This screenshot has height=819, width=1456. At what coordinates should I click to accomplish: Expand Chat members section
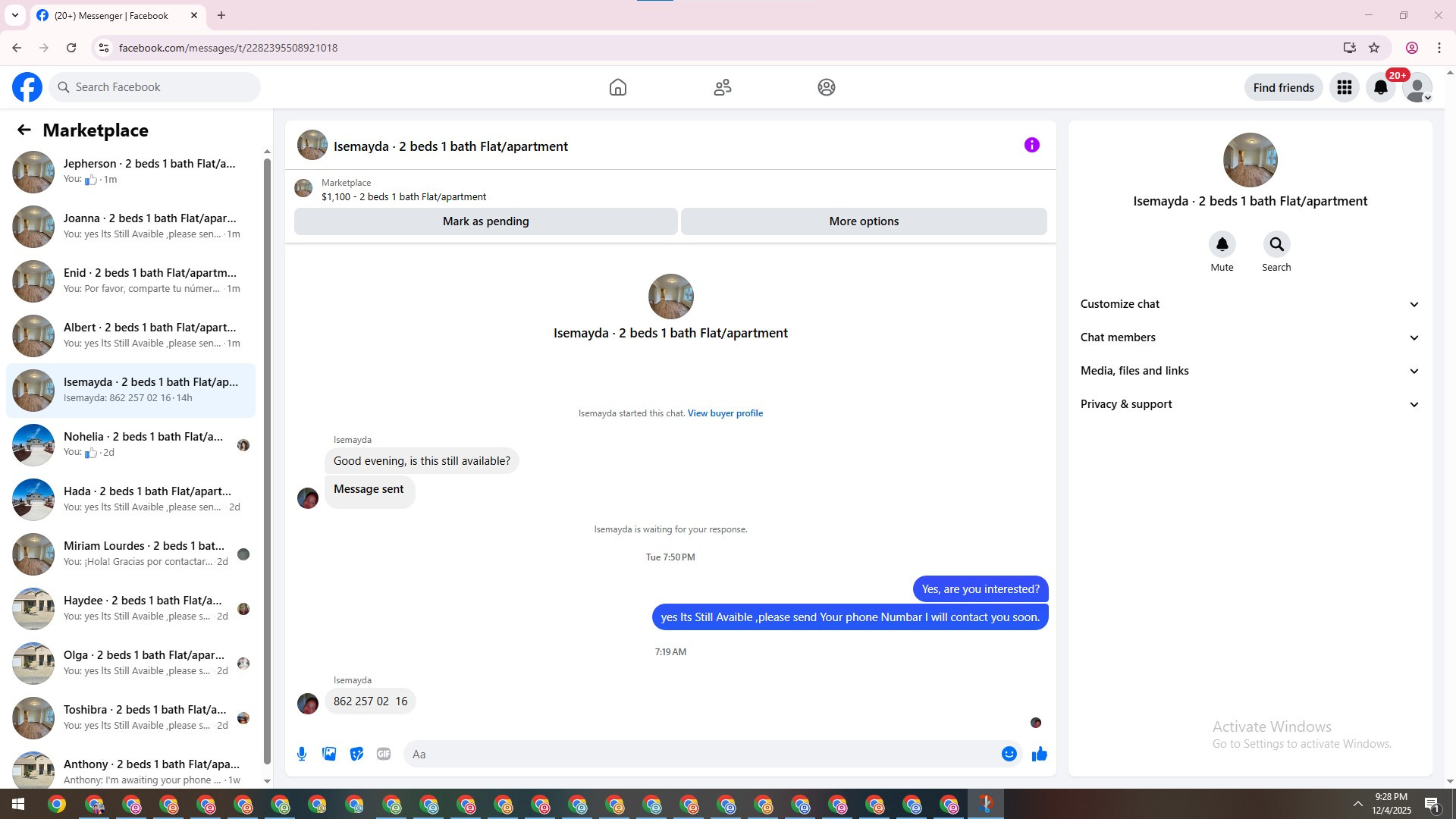click(x=1249, y=337)
